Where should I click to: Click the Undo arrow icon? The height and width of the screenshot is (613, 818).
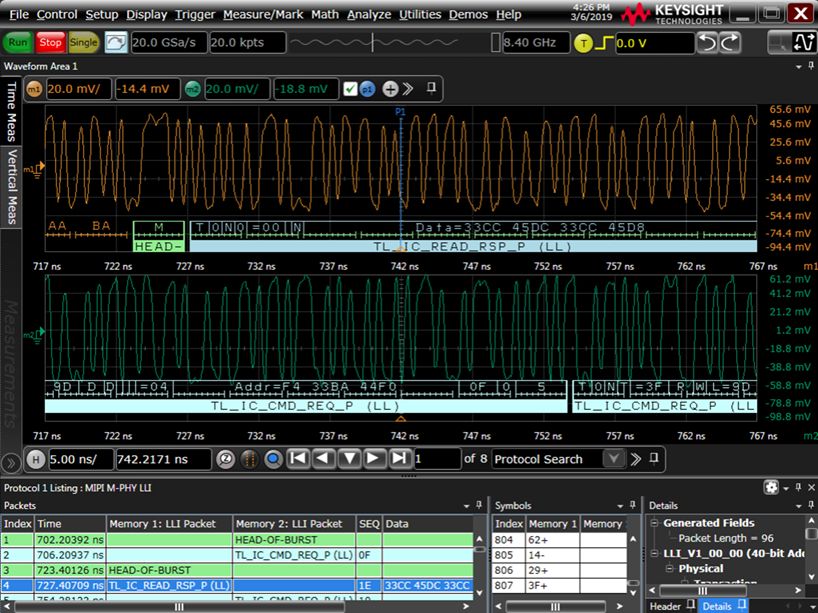[708, 43]
